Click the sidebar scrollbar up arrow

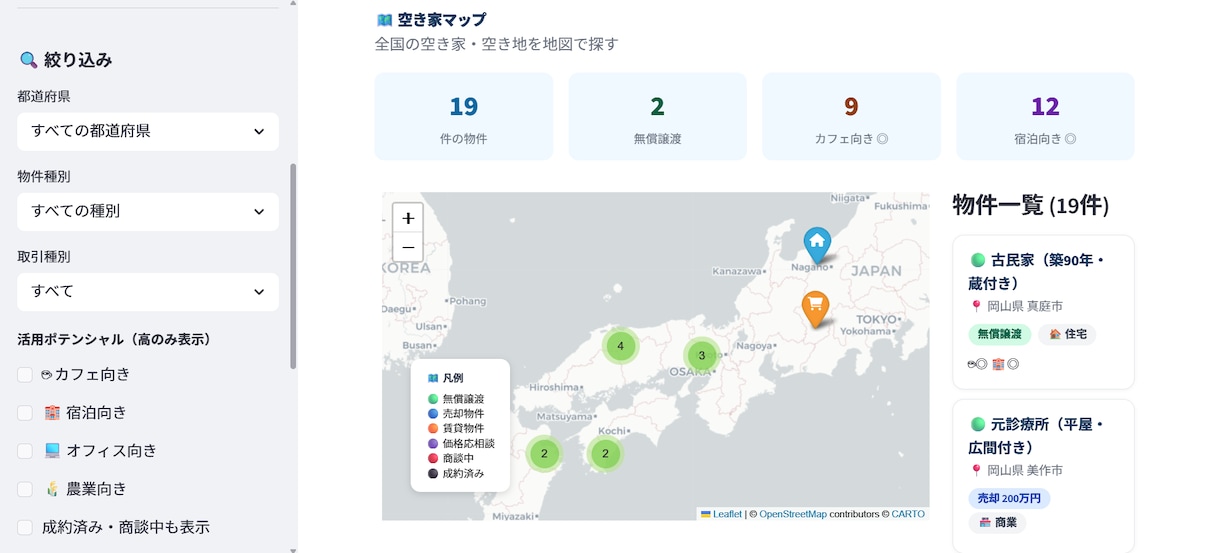[293, 3]
